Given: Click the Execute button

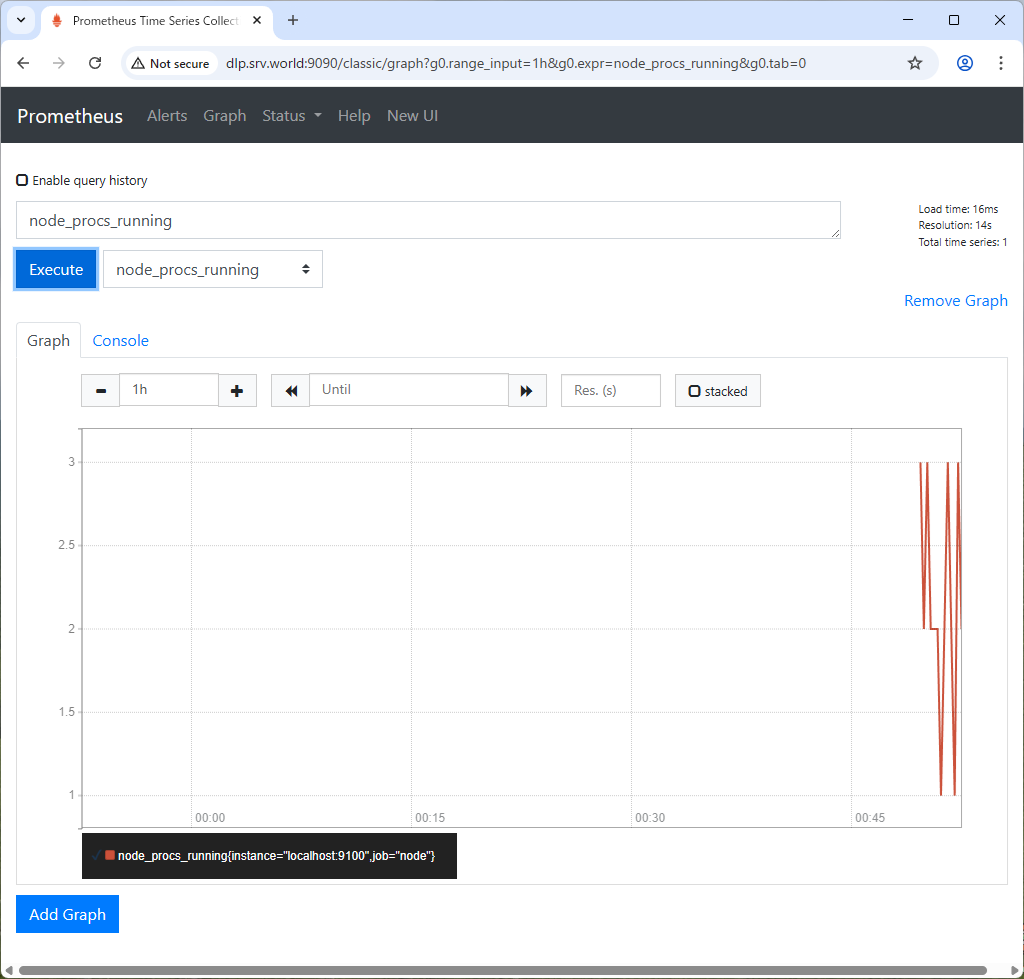Looking at the screenshot, I should 56,270.
